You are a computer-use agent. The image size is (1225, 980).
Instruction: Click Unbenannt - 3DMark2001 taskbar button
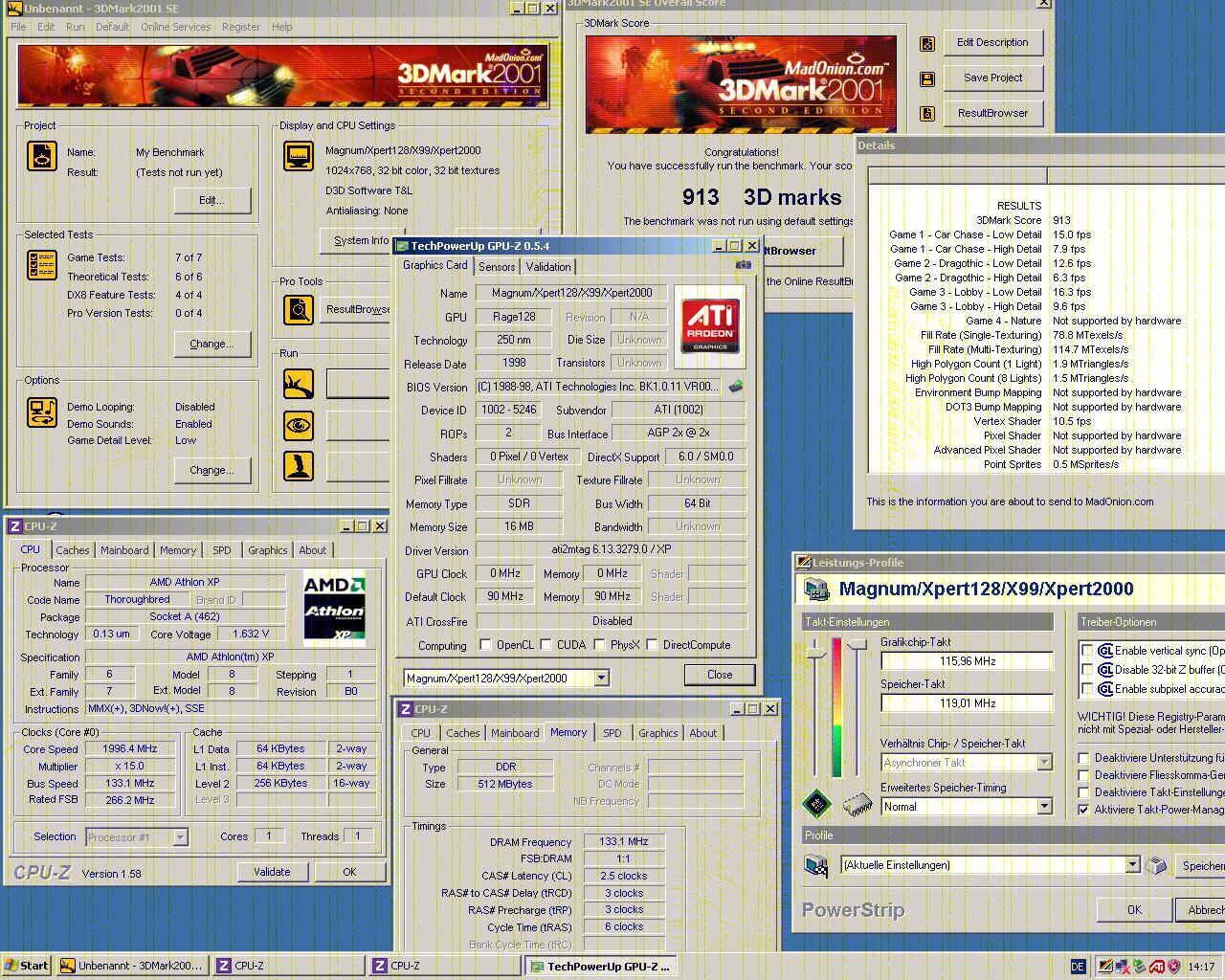point(131,966)
